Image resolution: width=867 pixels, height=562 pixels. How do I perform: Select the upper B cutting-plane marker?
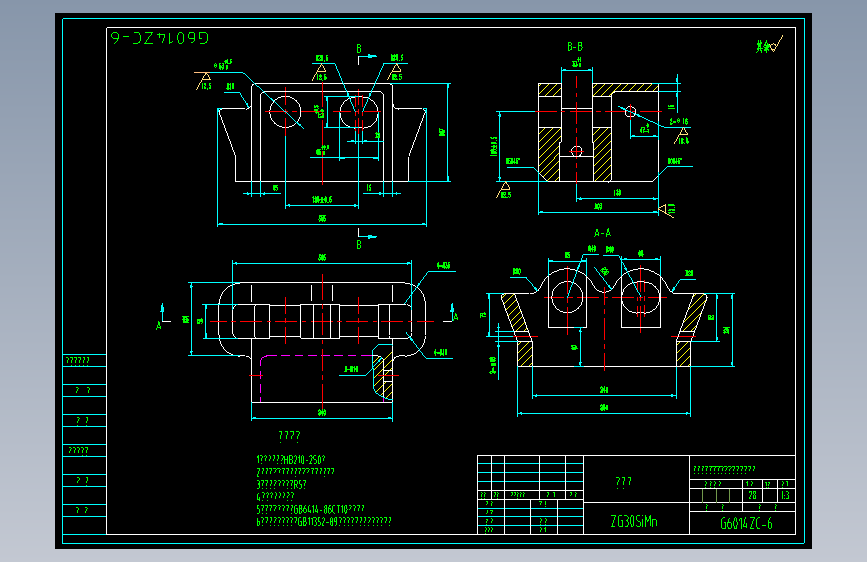[365, 54]
